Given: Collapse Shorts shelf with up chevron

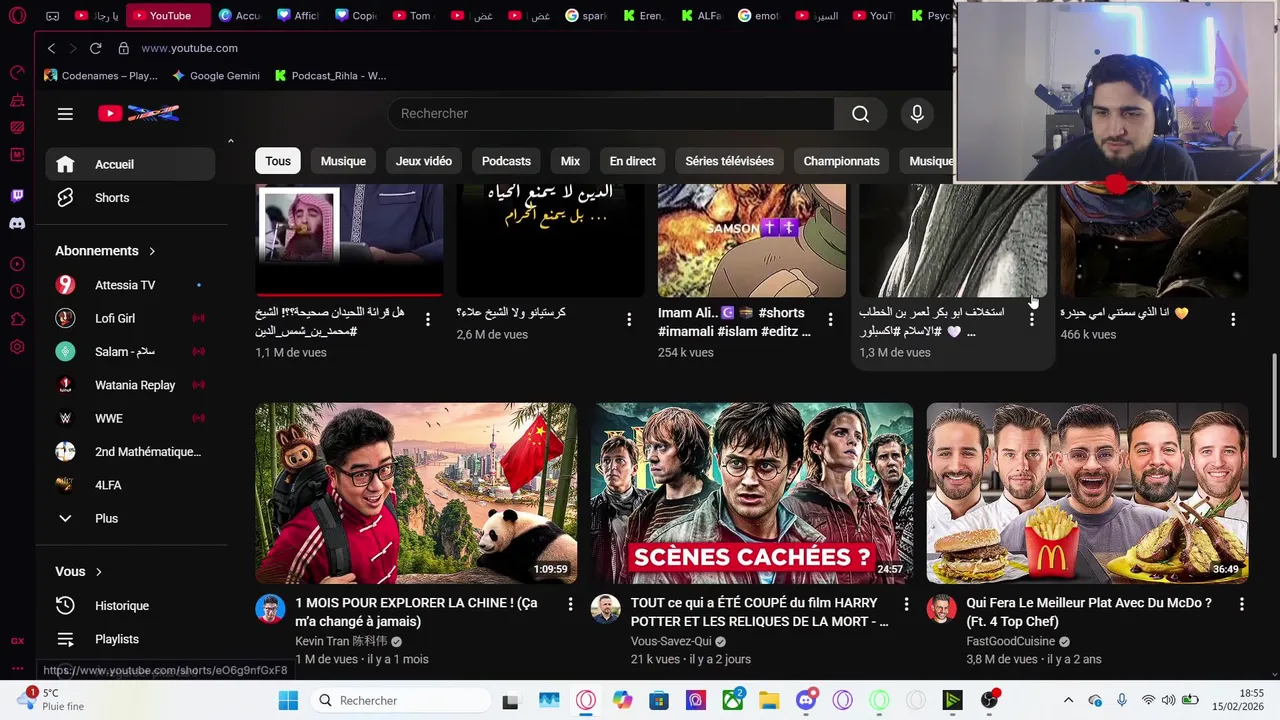Looking at the screenshot, I should pos(230,141).
